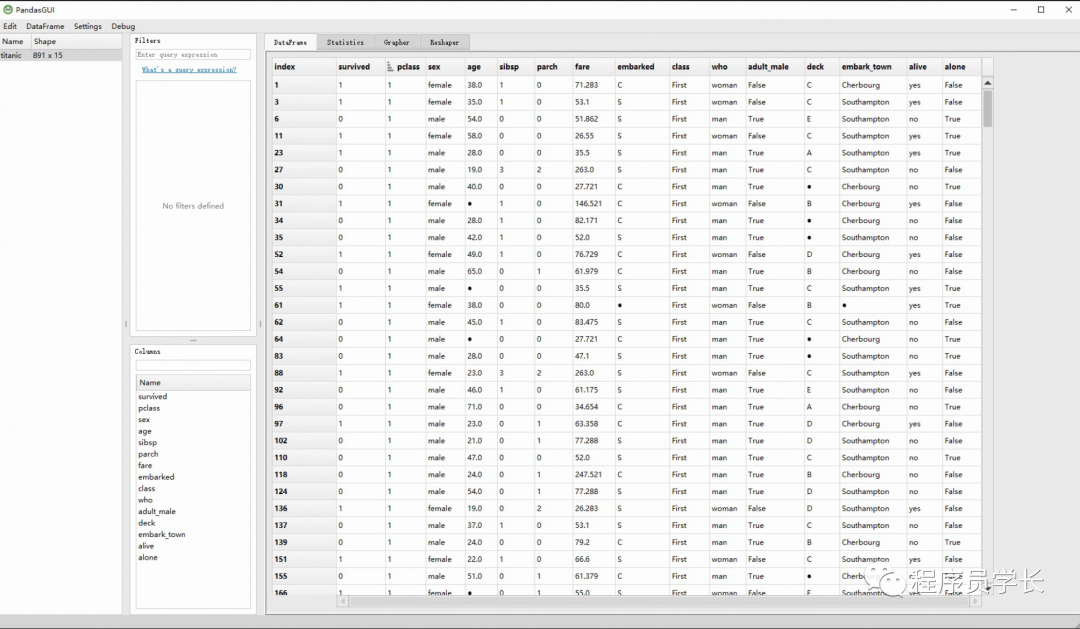This screenshot has width=1080, height=629.
Task: Click the 'alone' table column header
Action: coord(961,67)
